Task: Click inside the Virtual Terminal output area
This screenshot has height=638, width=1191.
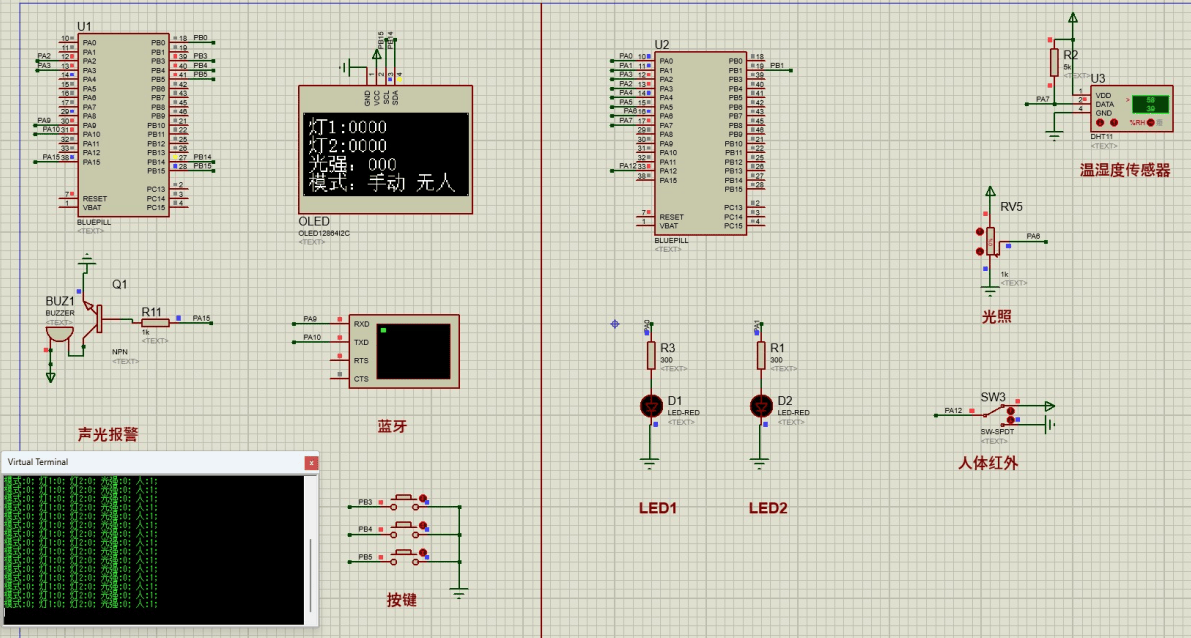Action: click(x=150, y=550)
